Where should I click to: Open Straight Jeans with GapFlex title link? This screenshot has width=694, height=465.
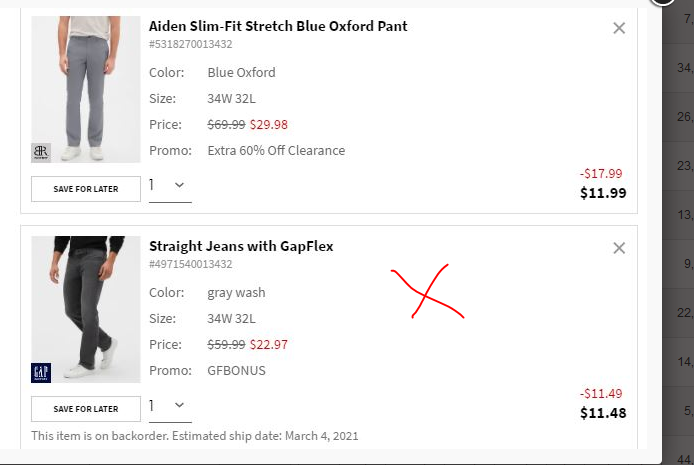[x=241, y=246]
